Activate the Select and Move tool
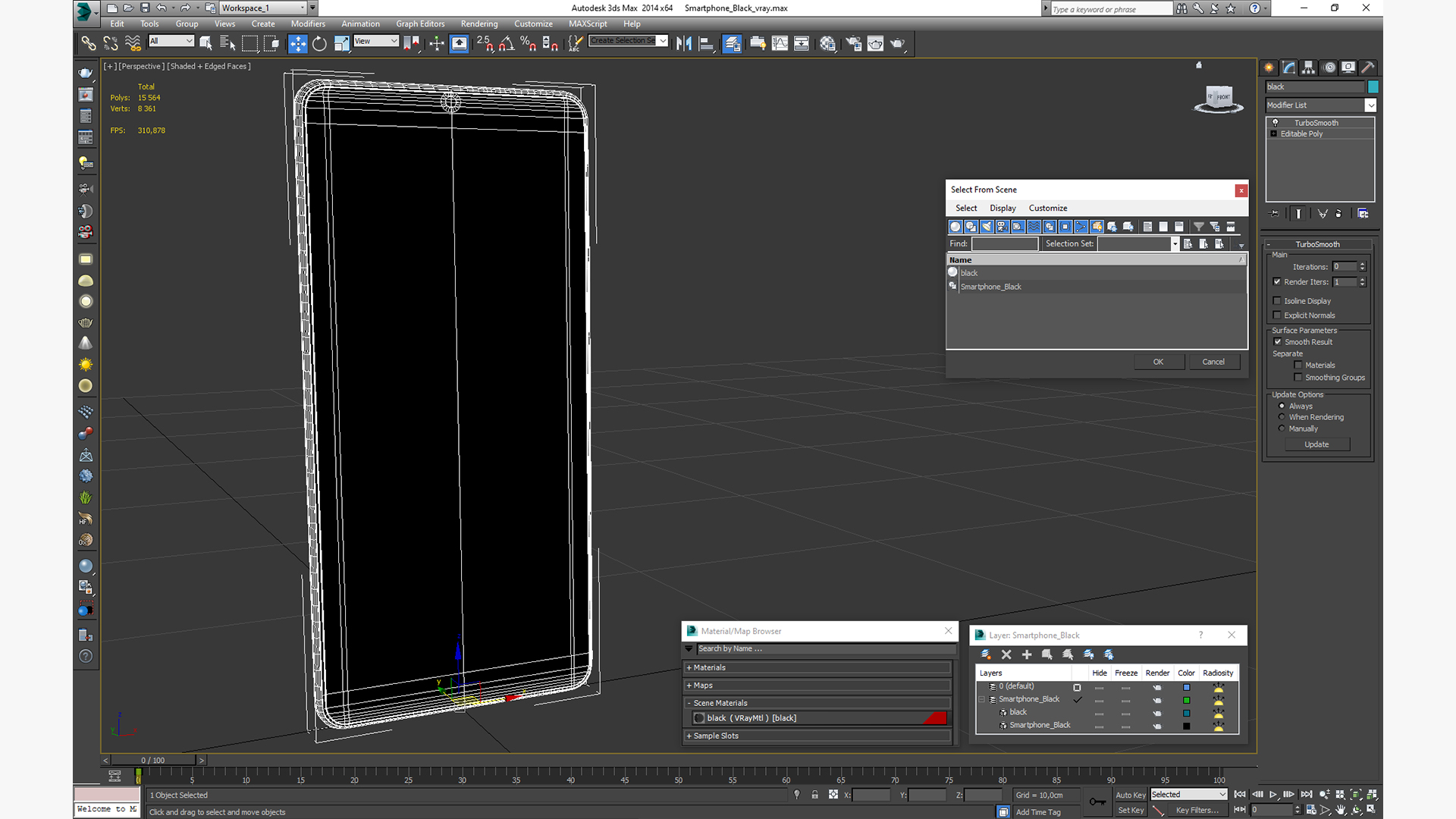Viewport: 1456px width, 819px height. 297,44
